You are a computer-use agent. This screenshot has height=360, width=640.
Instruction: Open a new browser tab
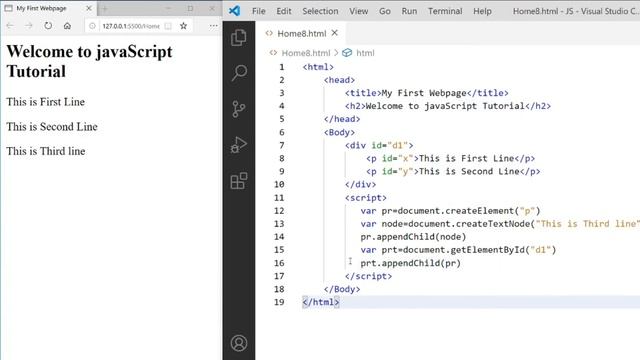tap(104, 8)
